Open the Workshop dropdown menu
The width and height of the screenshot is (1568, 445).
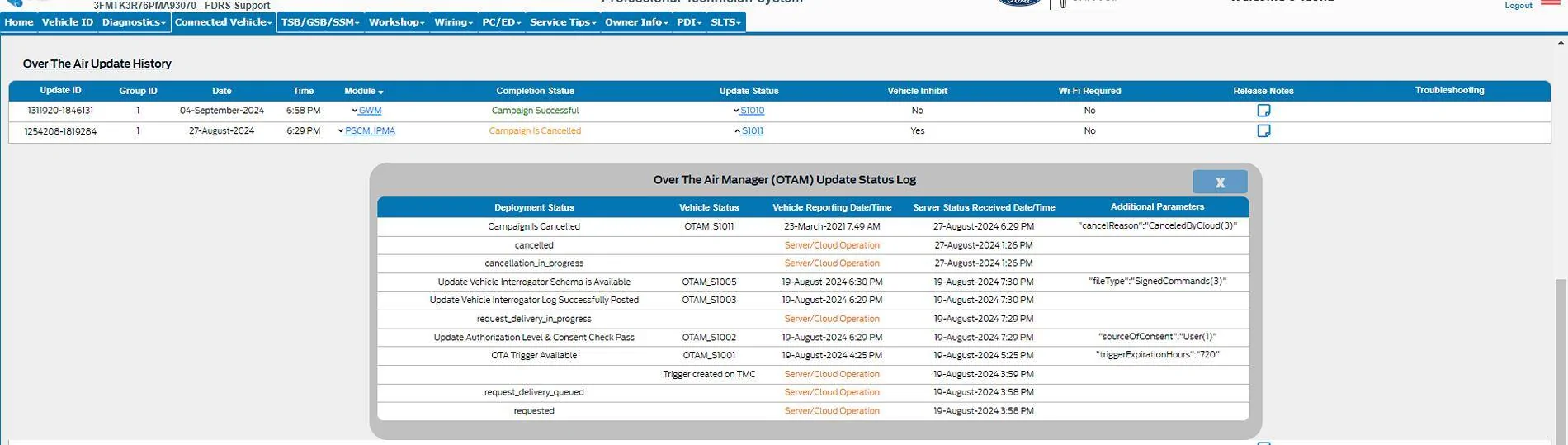tap(396, 22)
